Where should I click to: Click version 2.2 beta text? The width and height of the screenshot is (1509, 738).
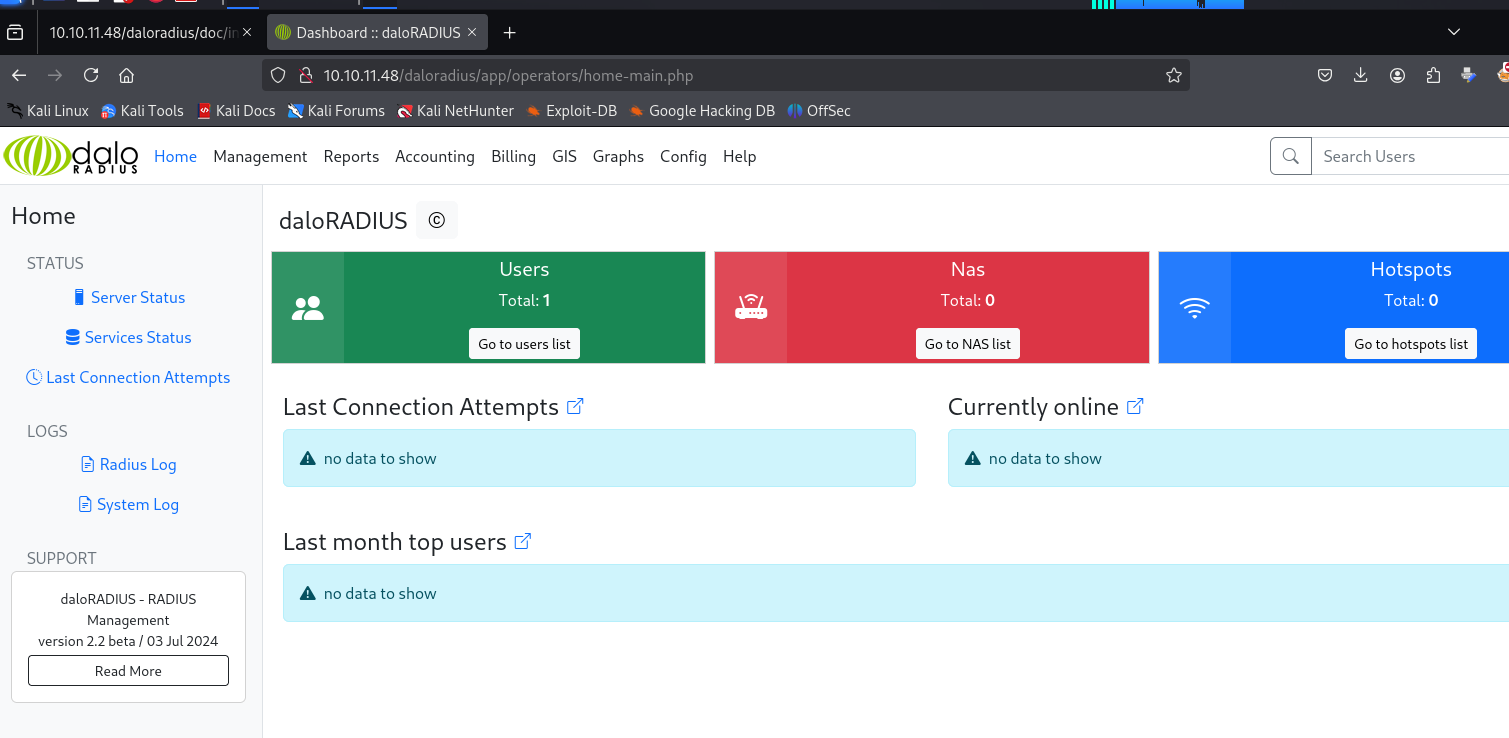click(x=128, y=641)
